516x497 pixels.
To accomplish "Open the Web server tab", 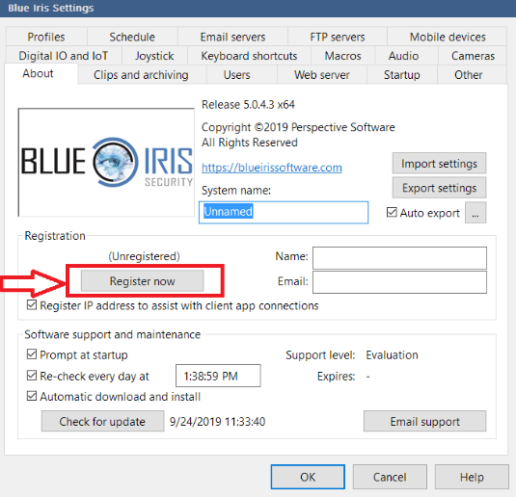I will (322, 75).
